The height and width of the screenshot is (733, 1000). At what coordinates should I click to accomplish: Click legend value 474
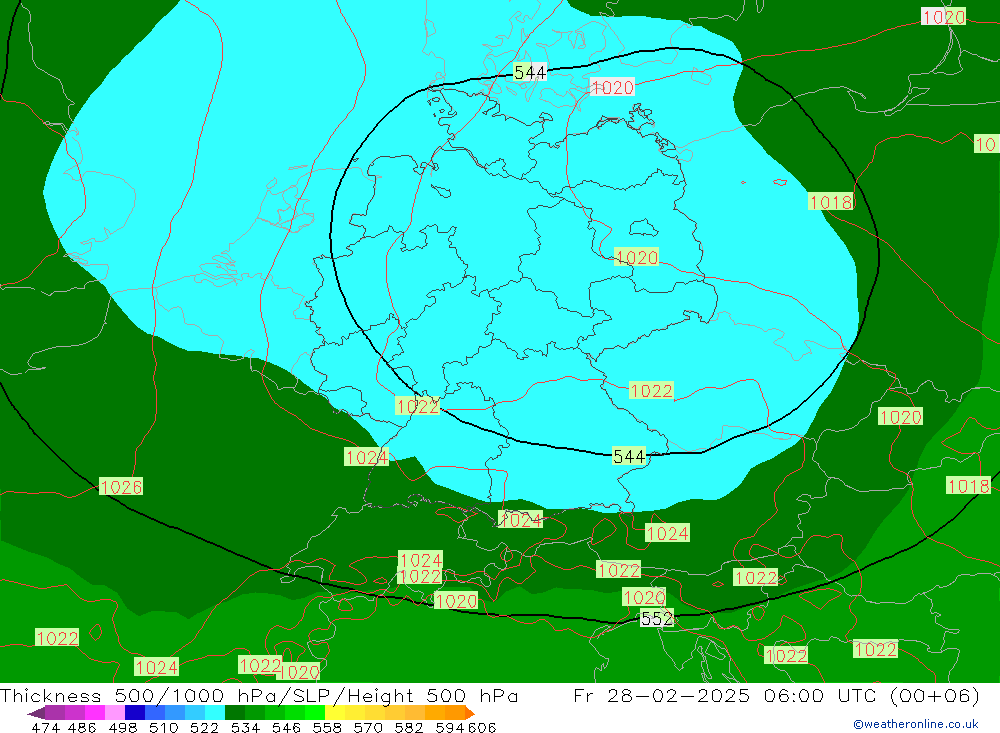click(45, 727)
